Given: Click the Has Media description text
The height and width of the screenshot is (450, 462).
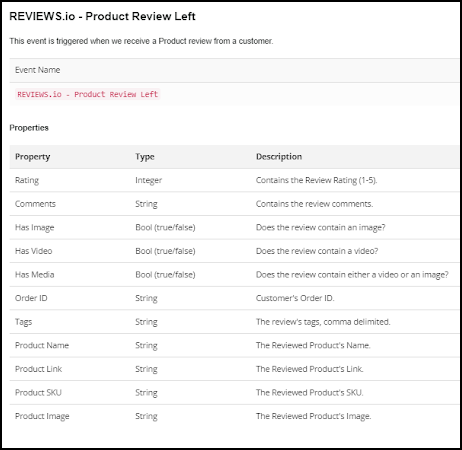Looking at the screenshot, I should [352, 275].
